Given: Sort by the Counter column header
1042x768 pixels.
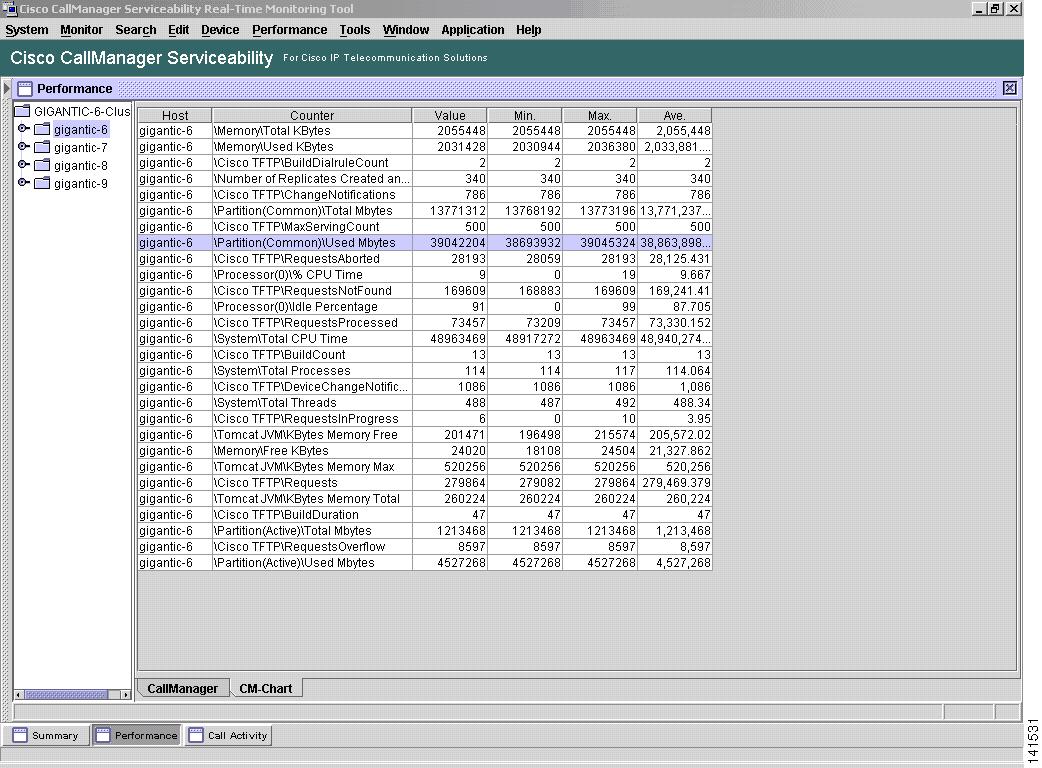Looking at the screenshot, I should pos(312,115).
